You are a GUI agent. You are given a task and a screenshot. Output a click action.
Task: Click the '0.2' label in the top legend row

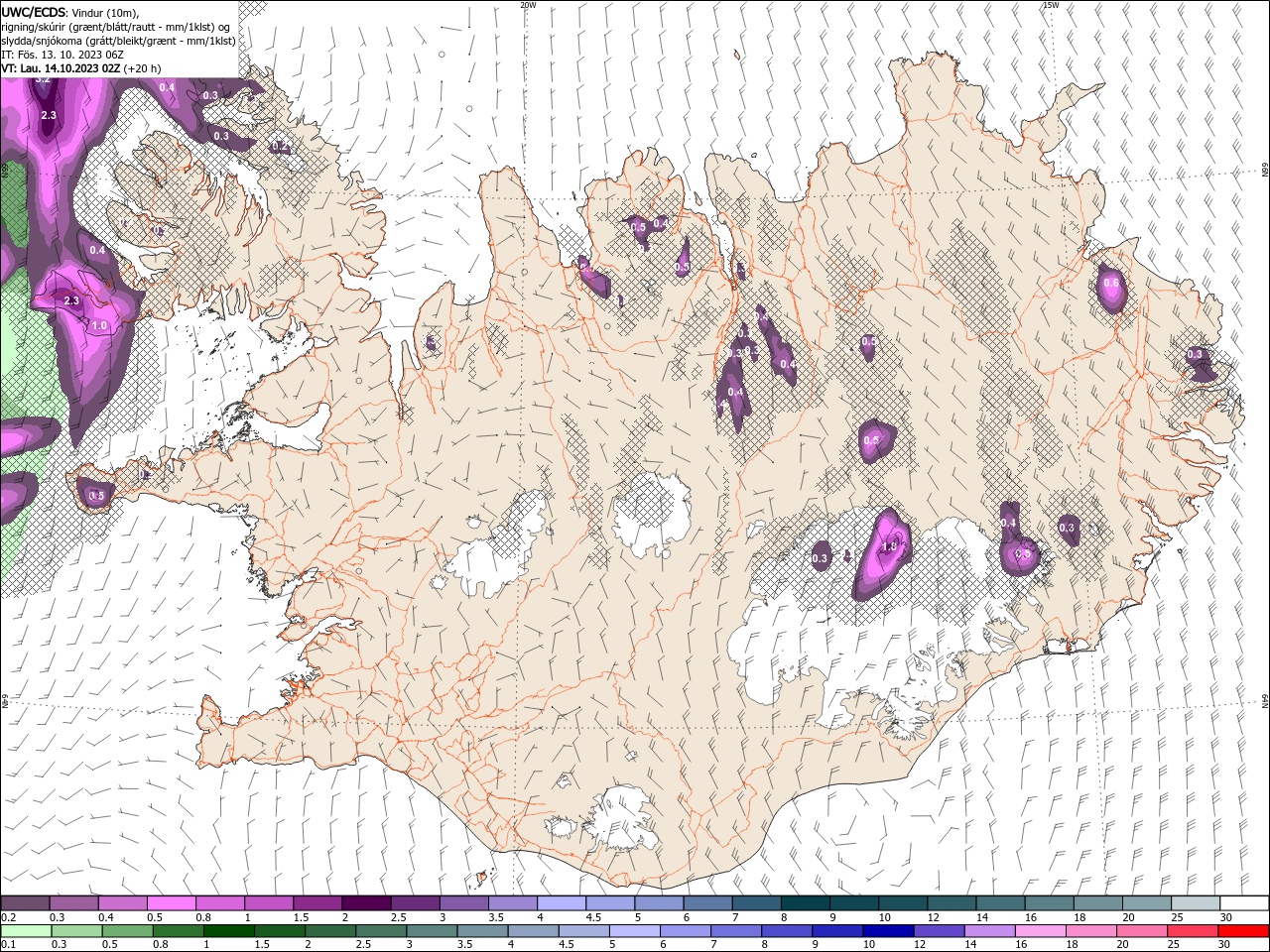click(x=9, y=917)
